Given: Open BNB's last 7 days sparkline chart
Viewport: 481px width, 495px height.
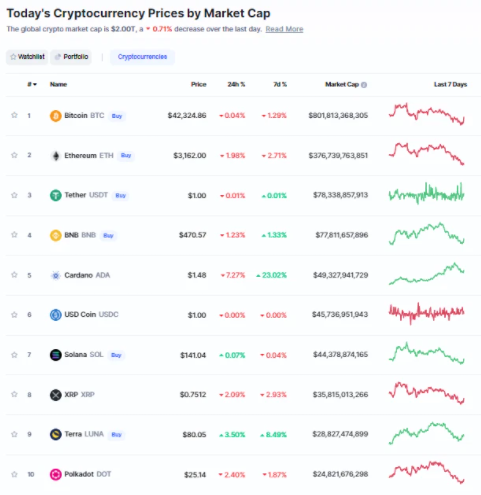Looking at the screenshot, I should pyautogui.click(x=426, y=234).
